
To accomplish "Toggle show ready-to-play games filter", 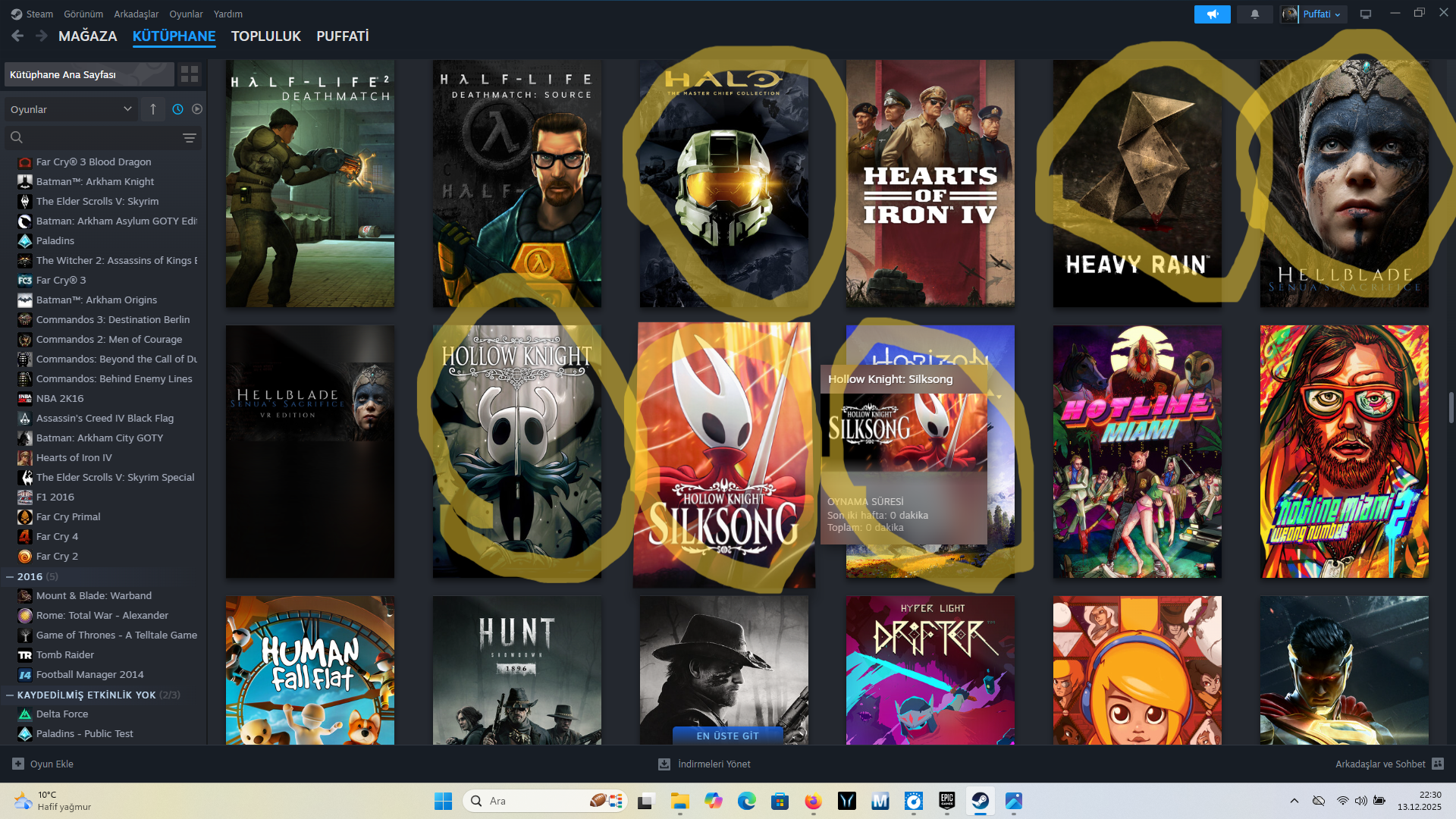I will click(x=197, y=109).
